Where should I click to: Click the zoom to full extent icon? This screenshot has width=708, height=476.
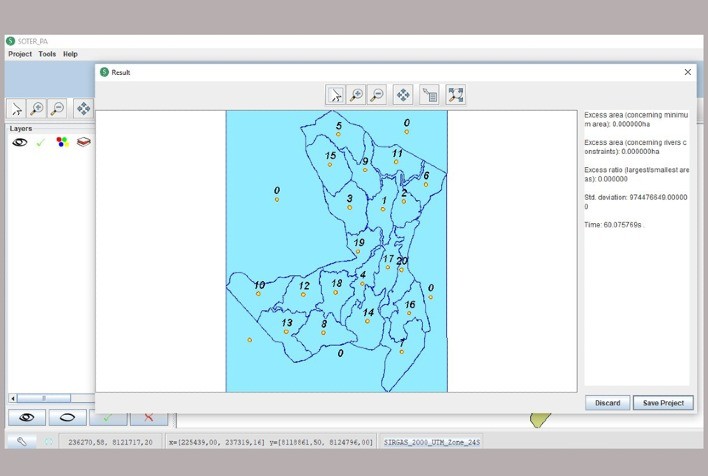coord(456,95)
